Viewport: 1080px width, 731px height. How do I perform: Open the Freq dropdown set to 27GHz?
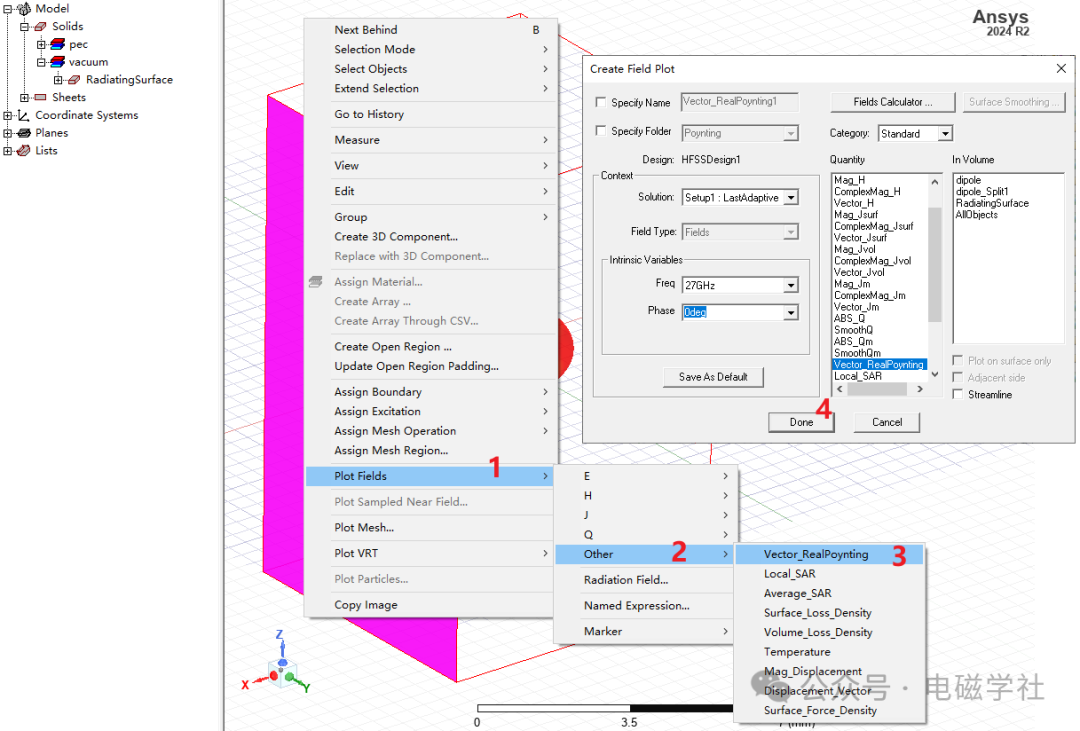(791, 285)
